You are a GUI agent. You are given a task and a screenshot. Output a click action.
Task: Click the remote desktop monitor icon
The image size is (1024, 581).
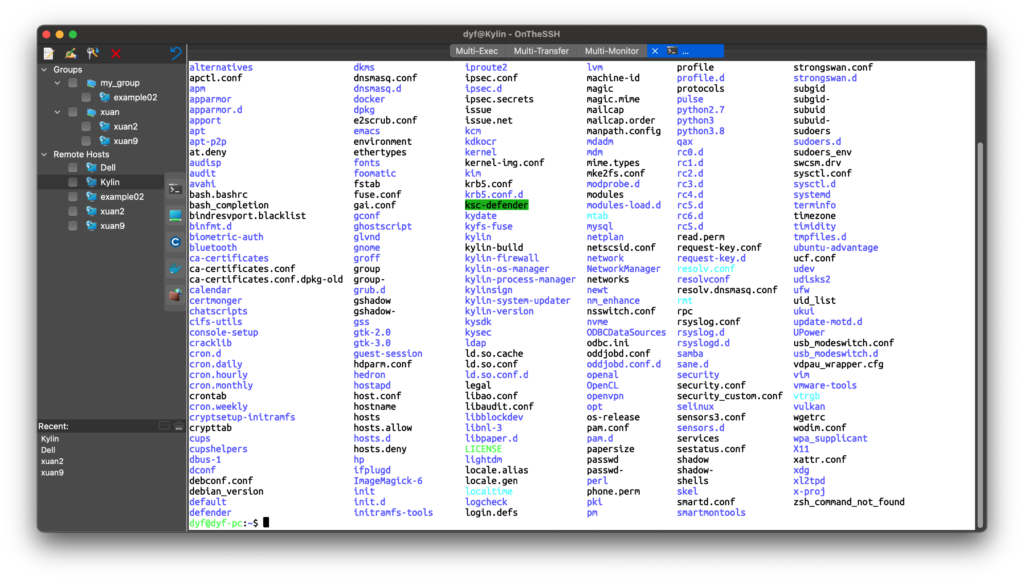(175, 215)
